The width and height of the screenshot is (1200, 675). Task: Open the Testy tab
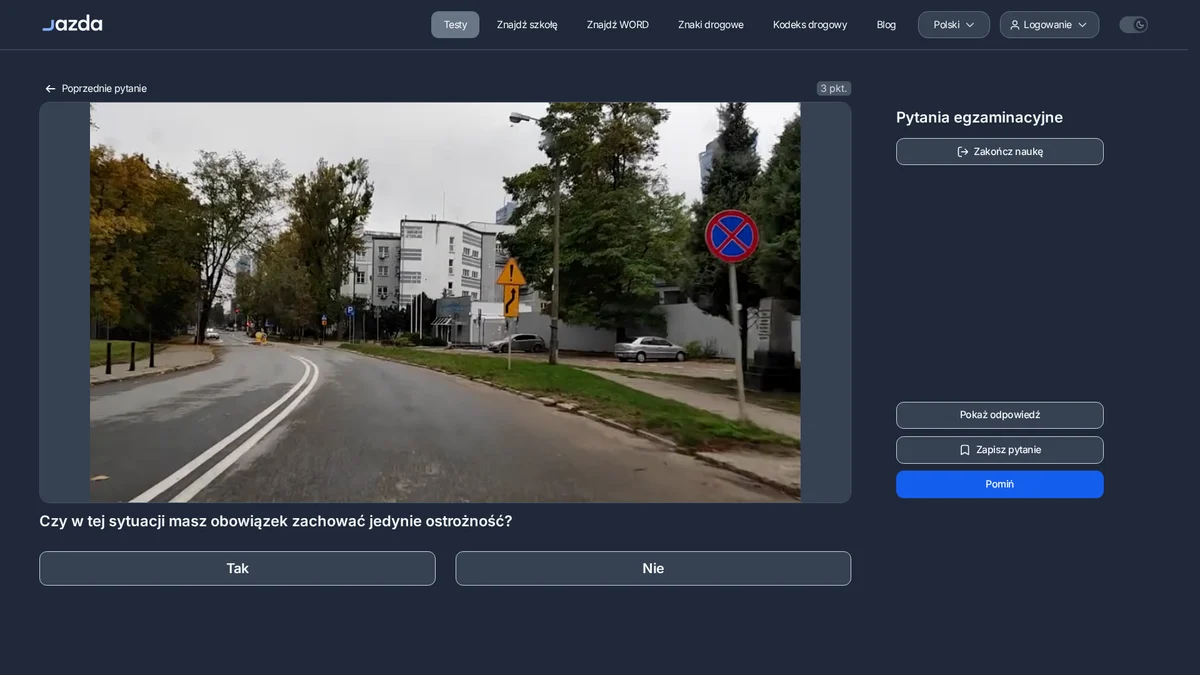(x=455, y=25)
